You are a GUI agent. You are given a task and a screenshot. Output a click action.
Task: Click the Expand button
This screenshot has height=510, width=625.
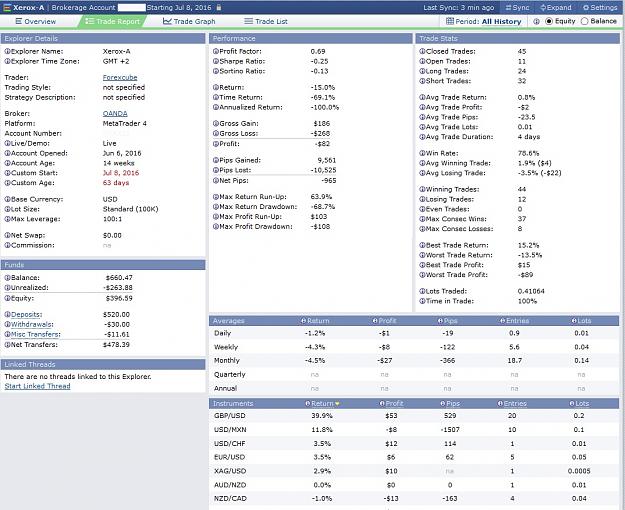556,8
